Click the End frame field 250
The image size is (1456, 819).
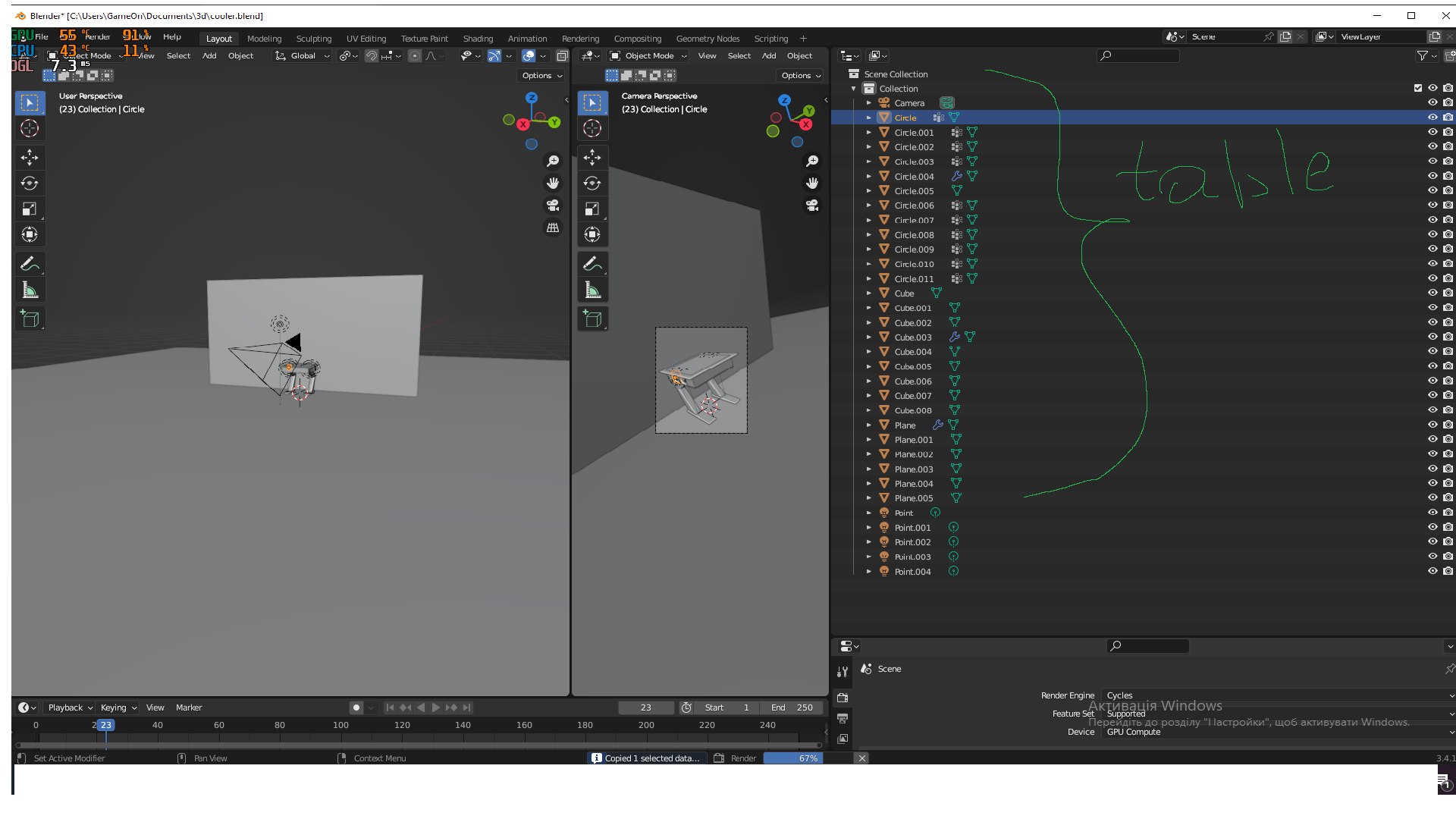pos(792,708)
